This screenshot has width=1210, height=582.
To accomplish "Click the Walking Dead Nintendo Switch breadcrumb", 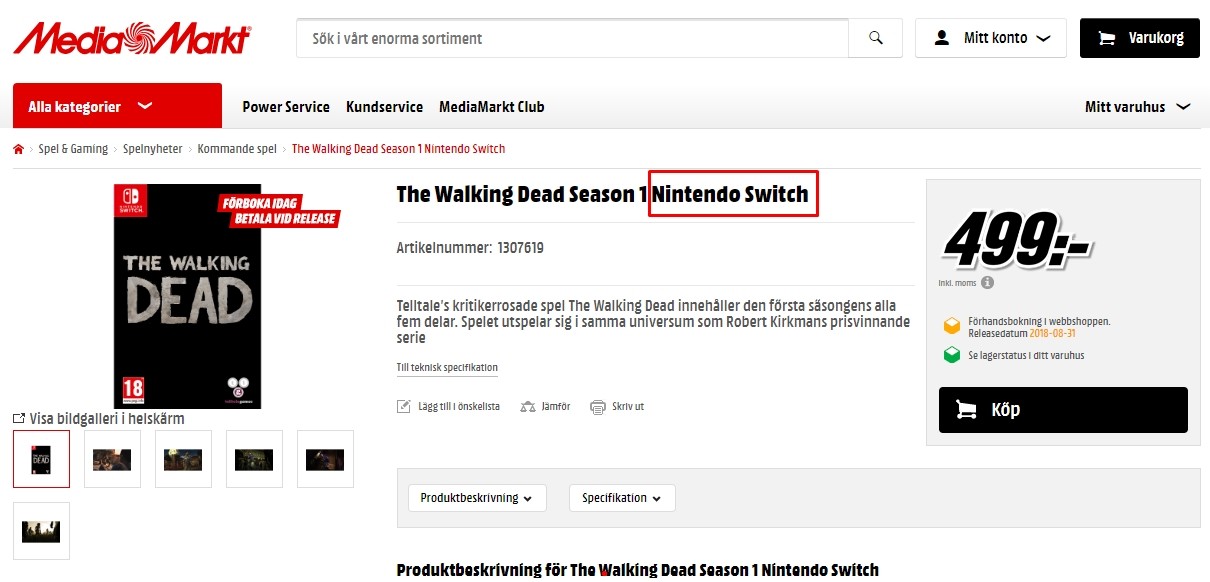I will click(x=398, y=149).
